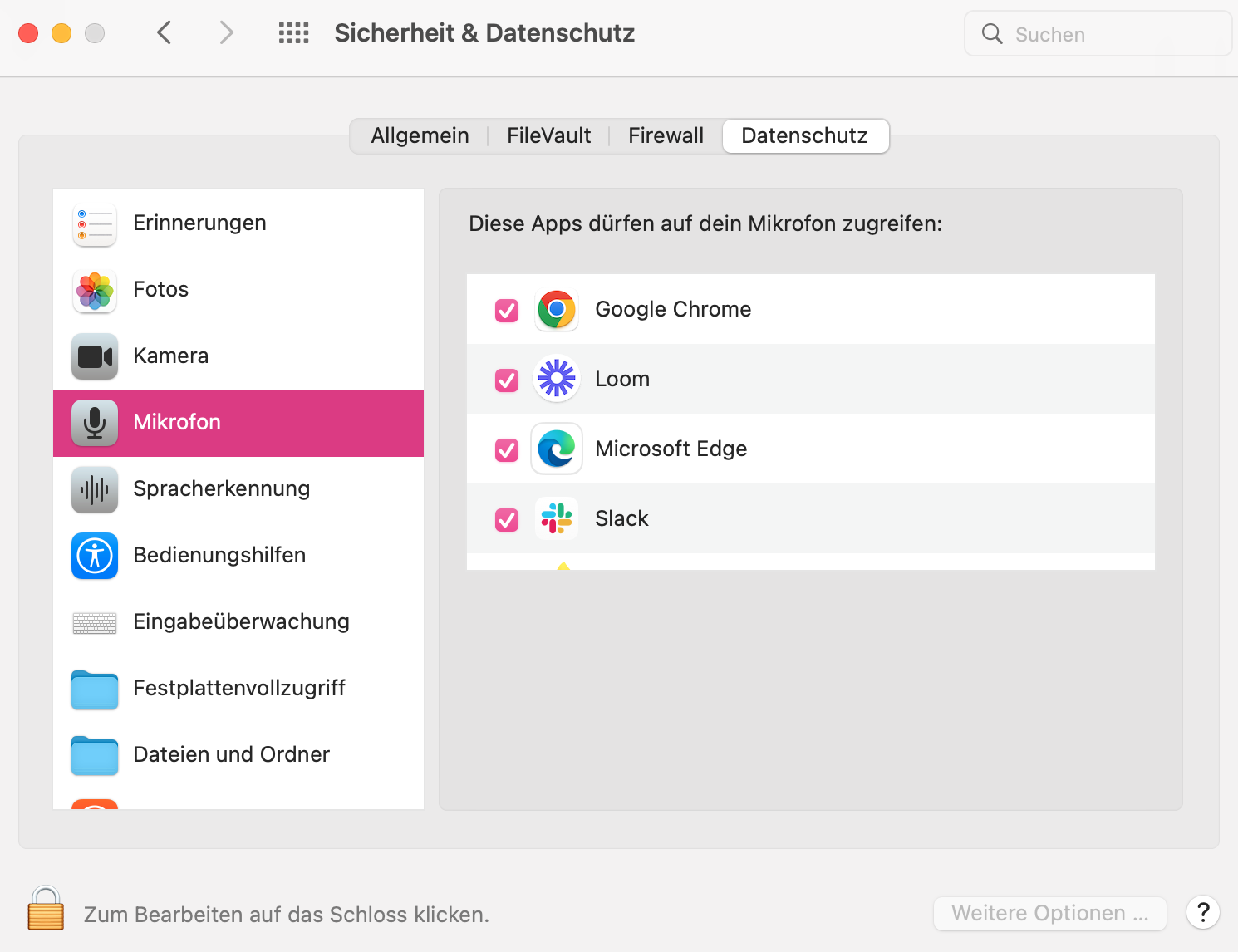Select the Kamera icon in sidebar
Viewport: 1238px width, 952px height.
coord(95,356)
